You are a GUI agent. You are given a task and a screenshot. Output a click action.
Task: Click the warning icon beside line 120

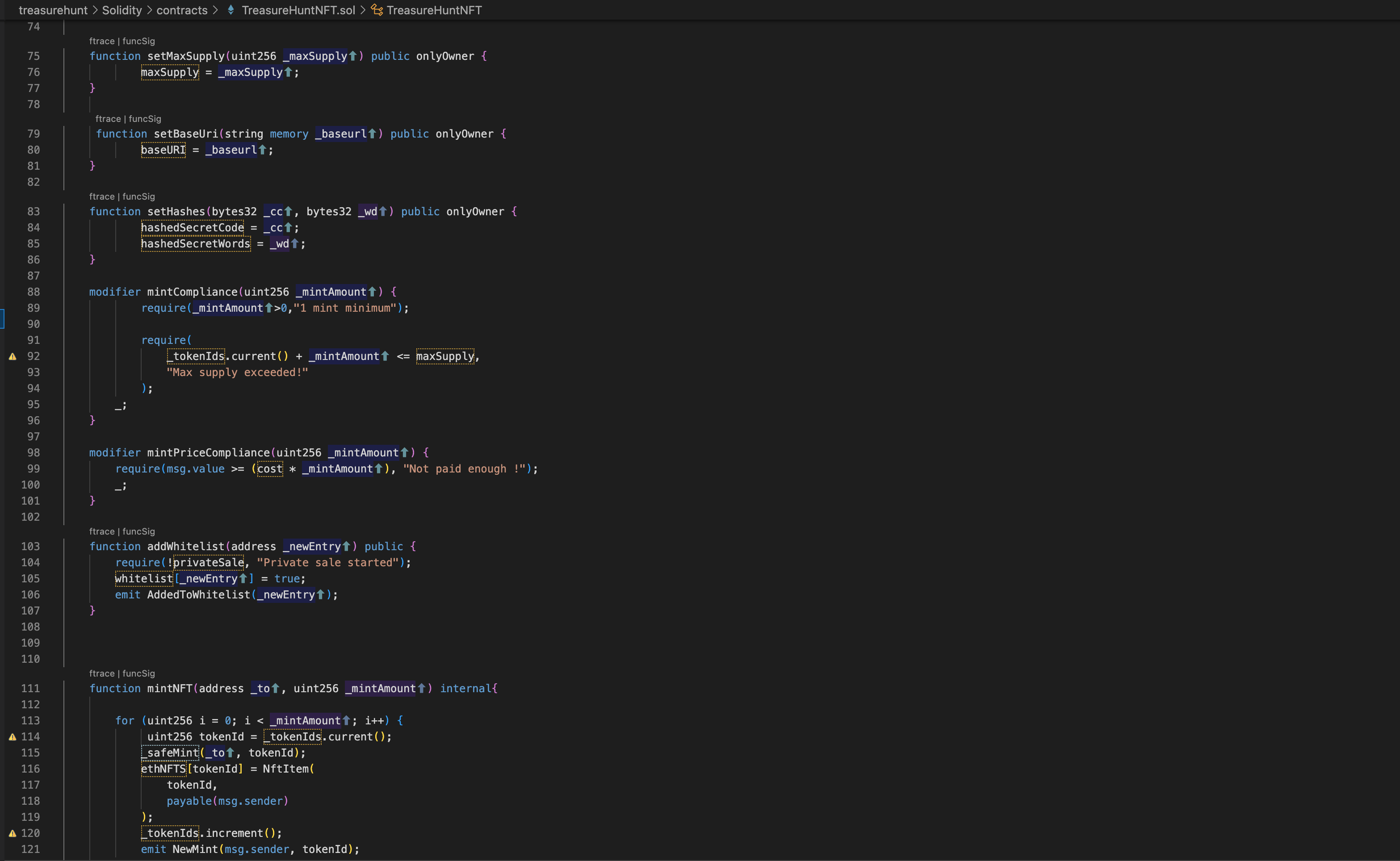click(13, 833)
